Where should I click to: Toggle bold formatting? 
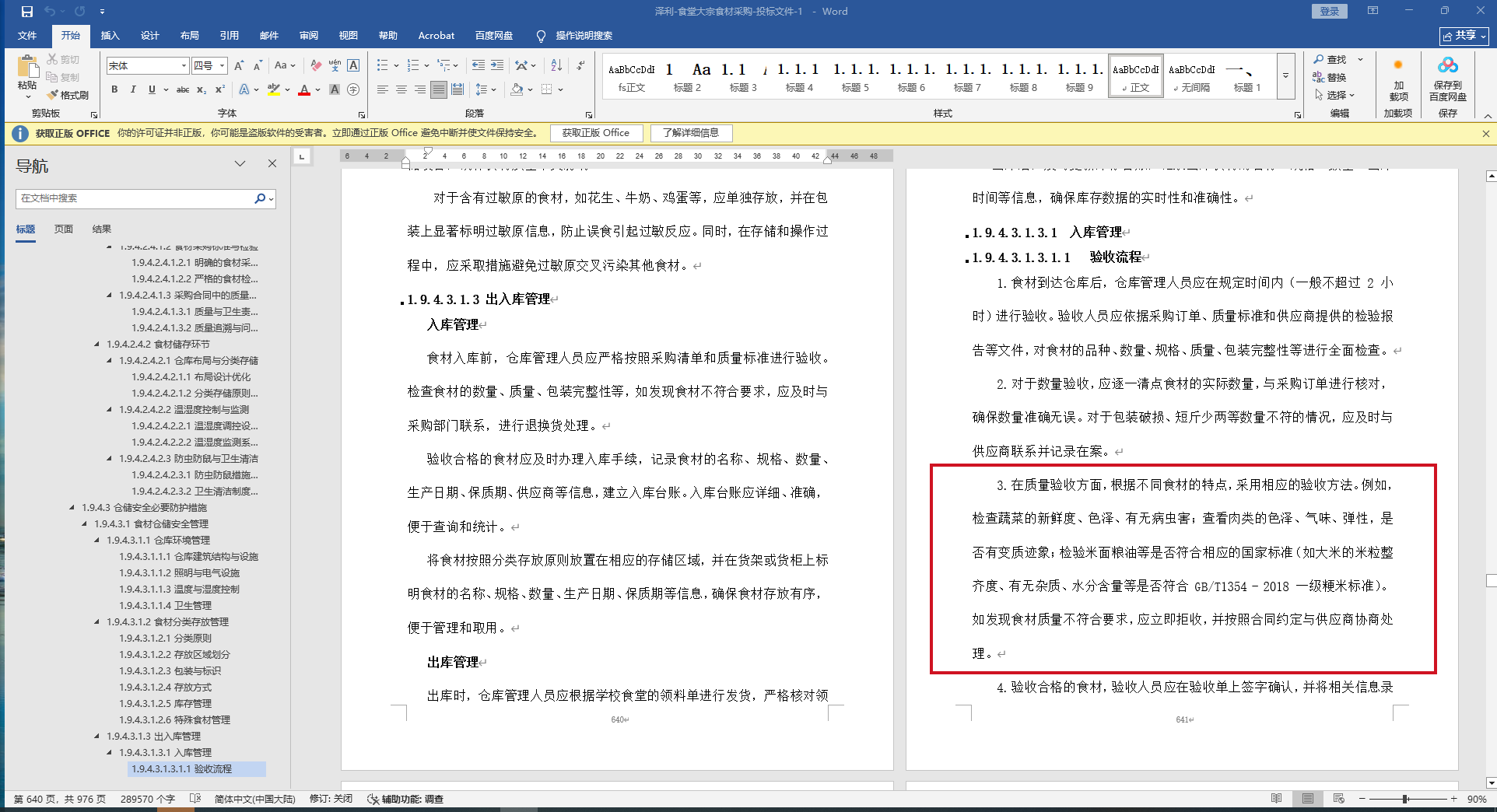tap(114, 89)
